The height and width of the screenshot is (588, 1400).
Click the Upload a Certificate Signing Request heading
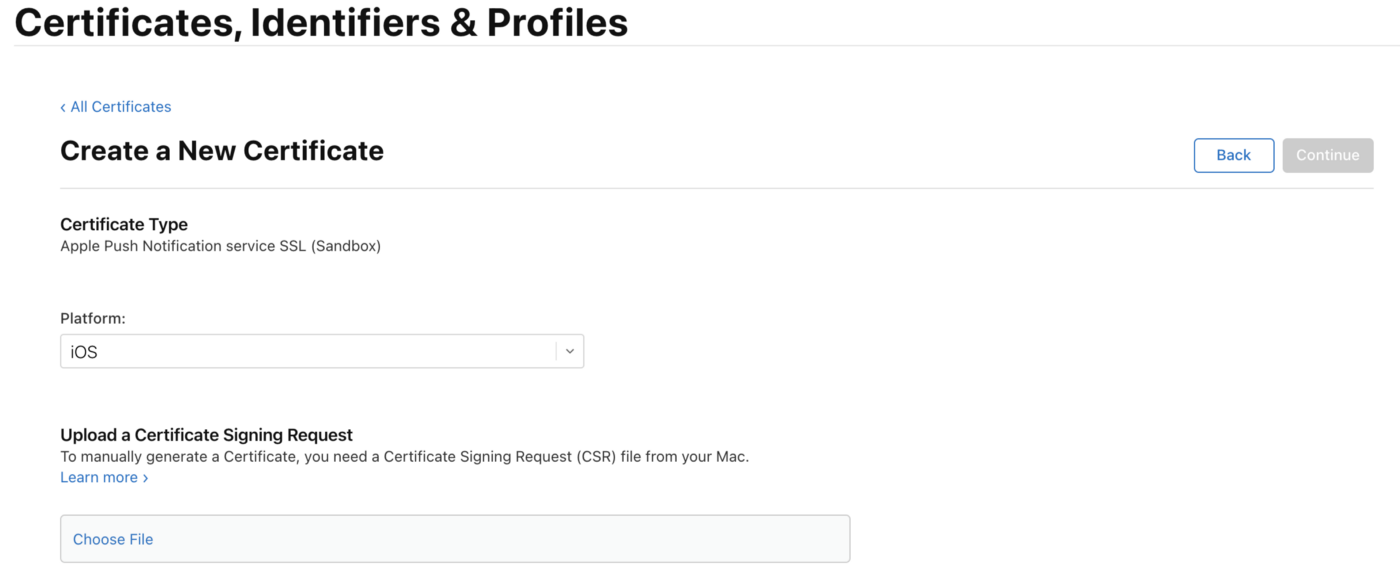pyautogui.click(x=206, y=434)
